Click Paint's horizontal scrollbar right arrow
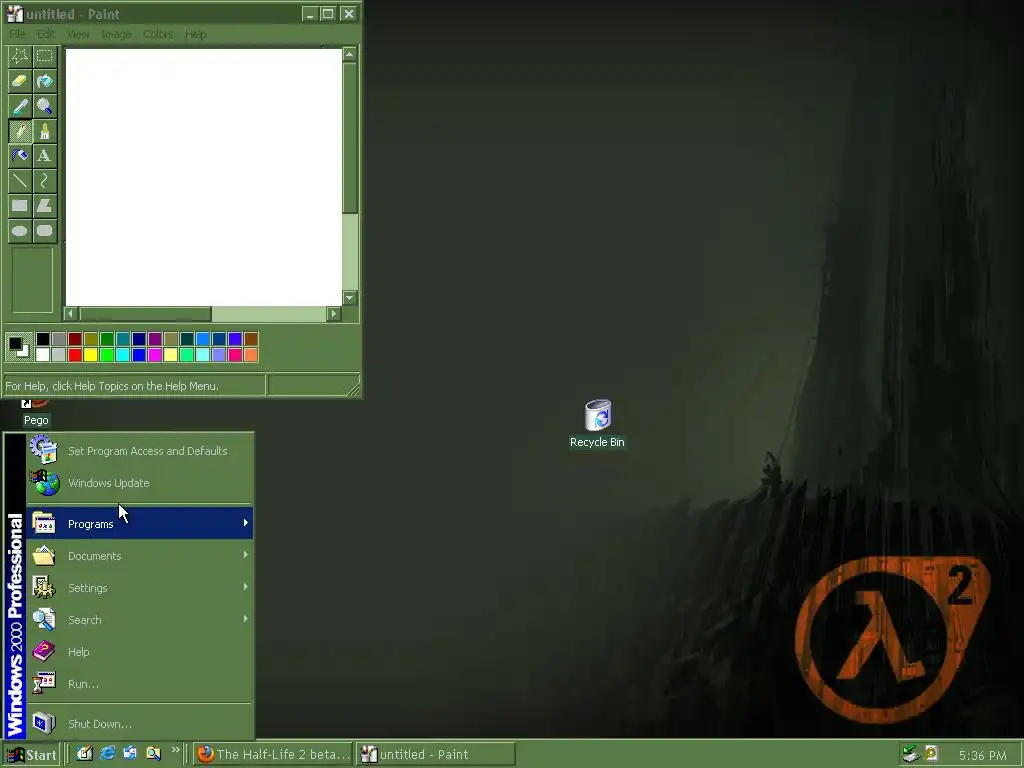This screenshot has height=768, width=1024. 334,313
